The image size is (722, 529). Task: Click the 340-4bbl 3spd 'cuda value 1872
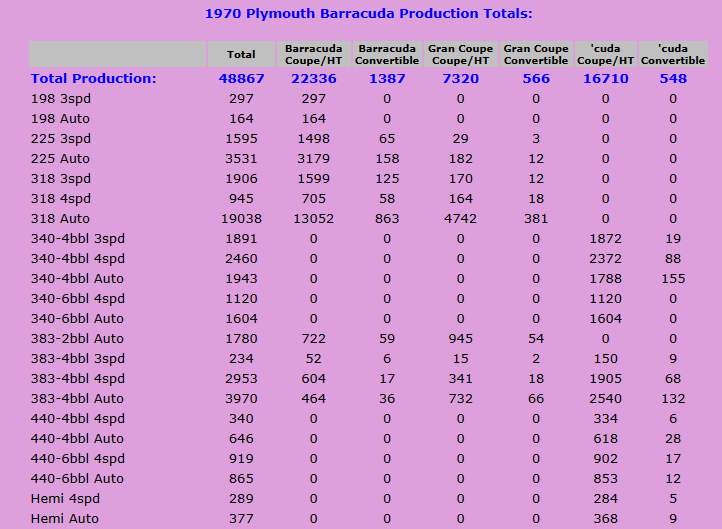[x=606, y=239]
